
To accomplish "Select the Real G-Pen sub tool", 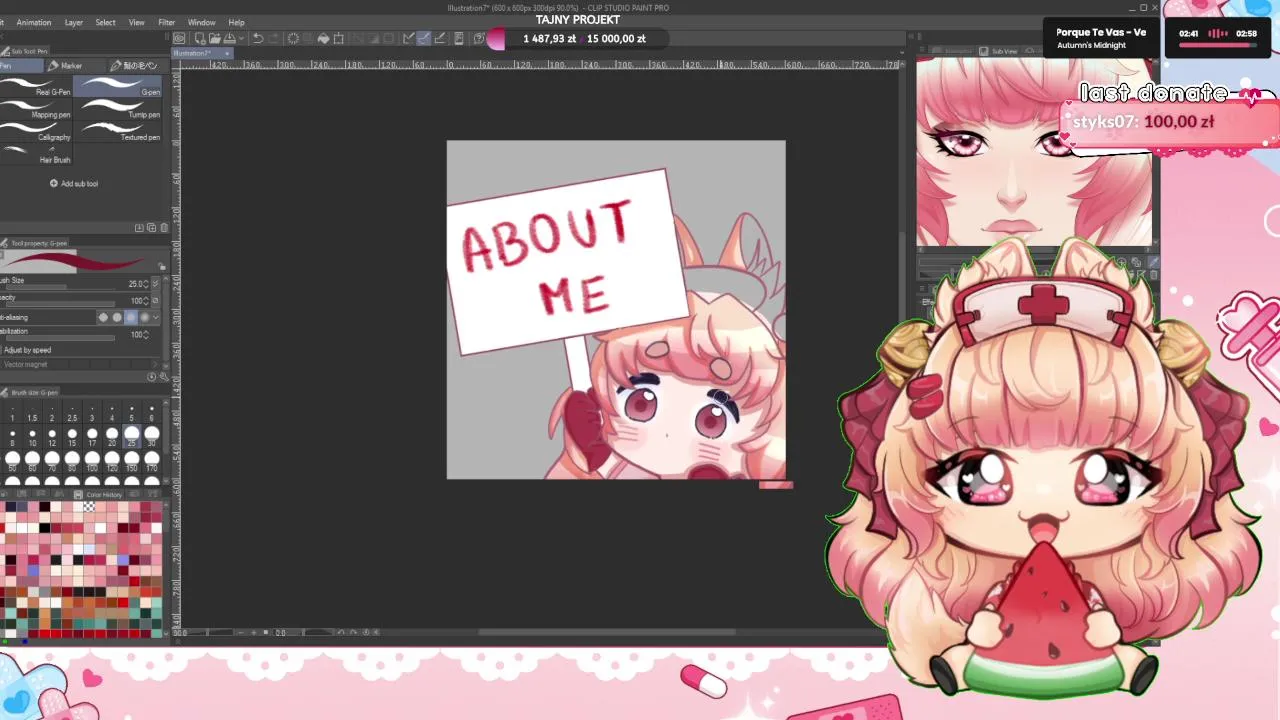I will (36, 86).
